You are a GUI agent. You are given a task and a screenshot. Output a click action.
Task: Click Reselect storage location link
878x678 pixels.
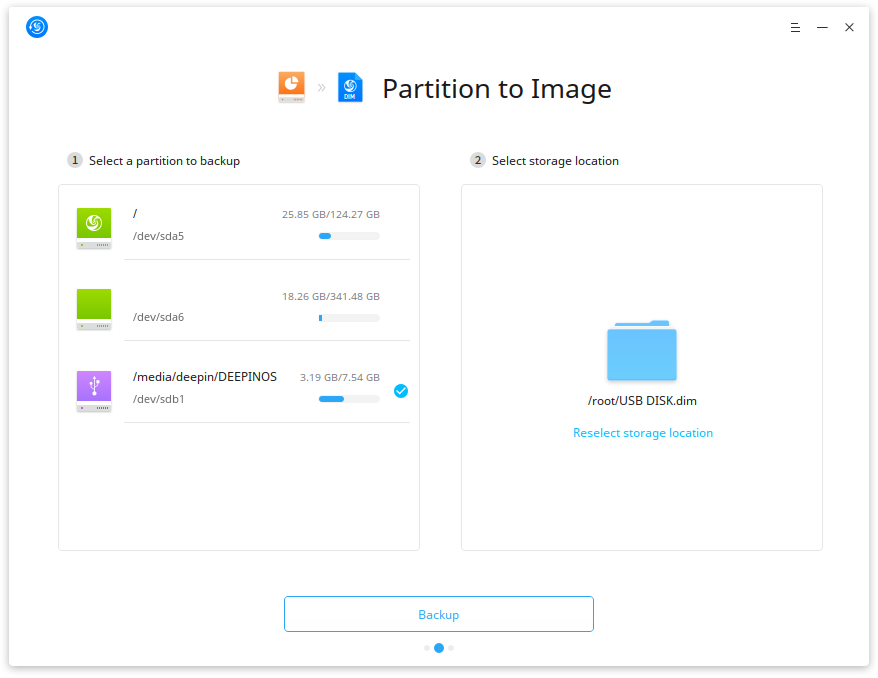tap(643, 433)
